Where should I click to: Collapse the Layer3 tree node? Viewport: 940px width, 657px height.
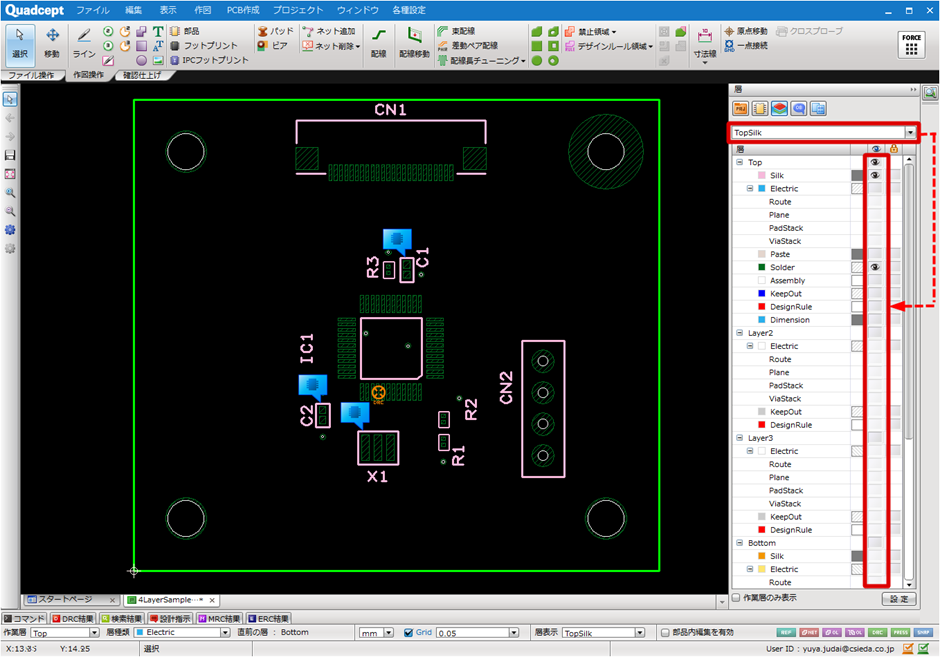740,438
